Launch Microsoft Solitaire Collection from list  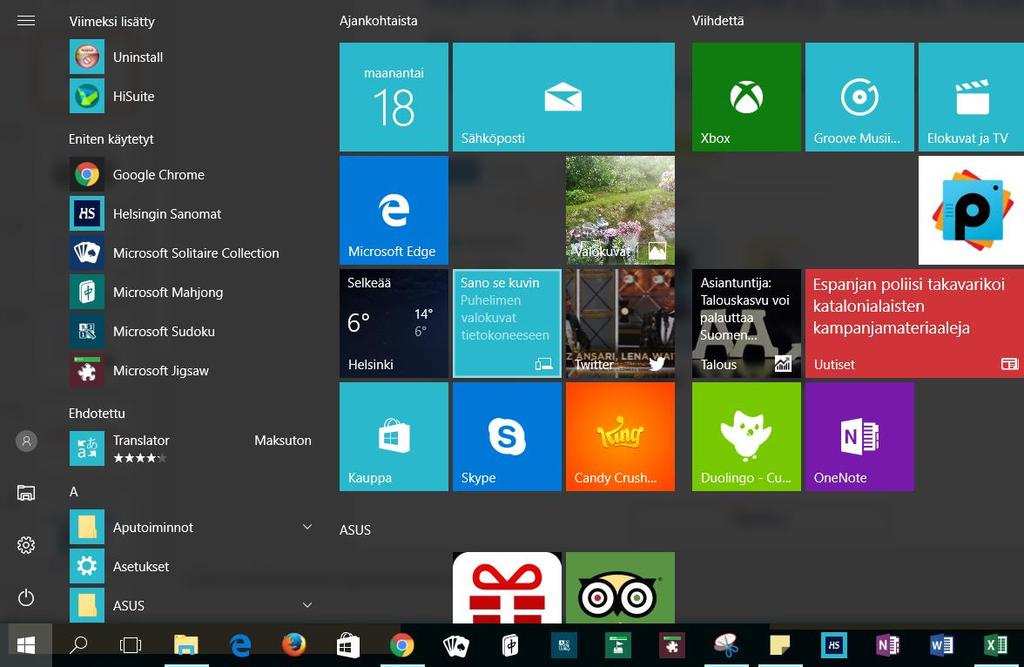(x=191, y=253)
